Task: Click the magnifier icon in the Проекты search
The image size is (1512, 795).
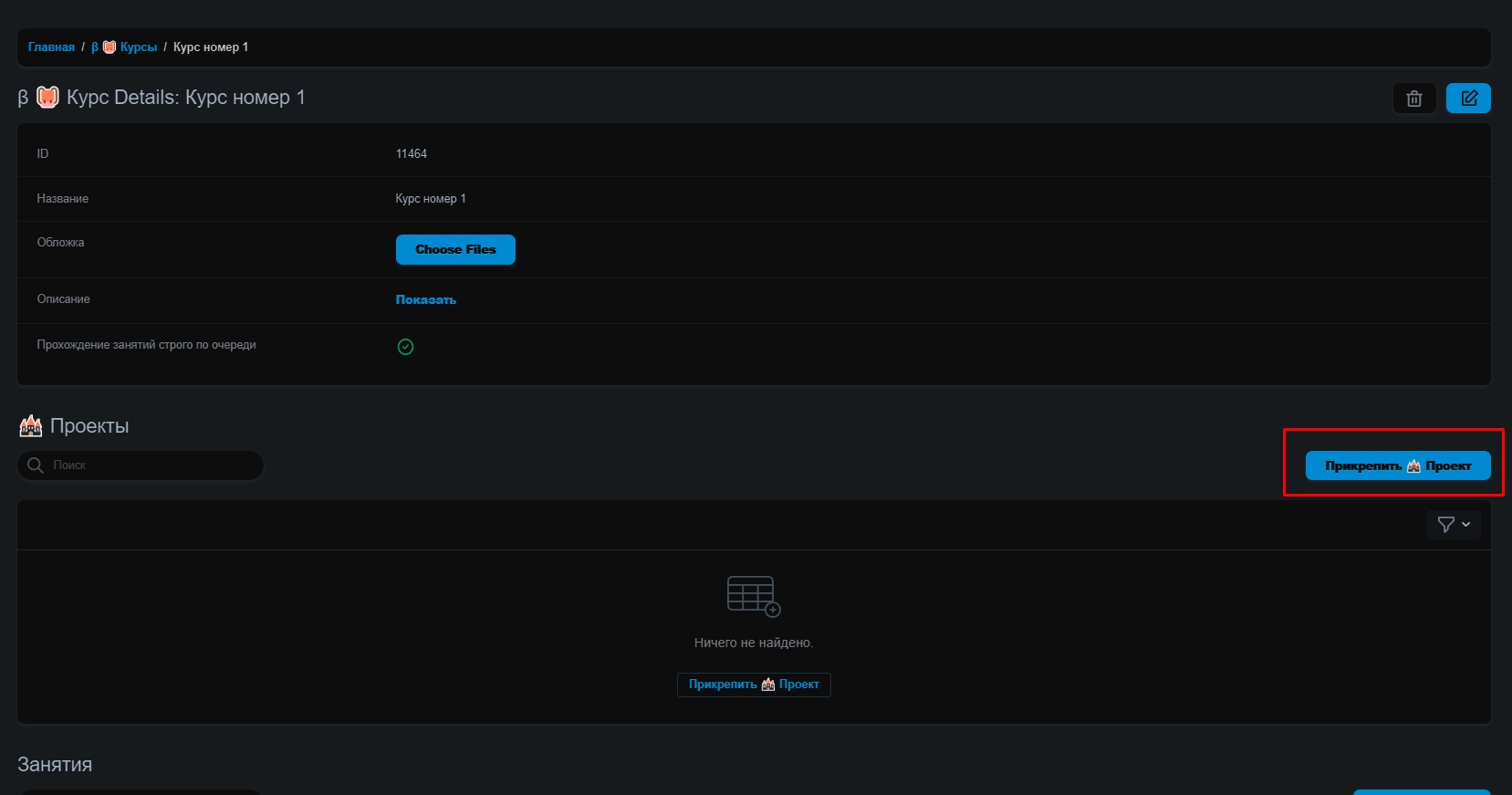Action: 36,465
